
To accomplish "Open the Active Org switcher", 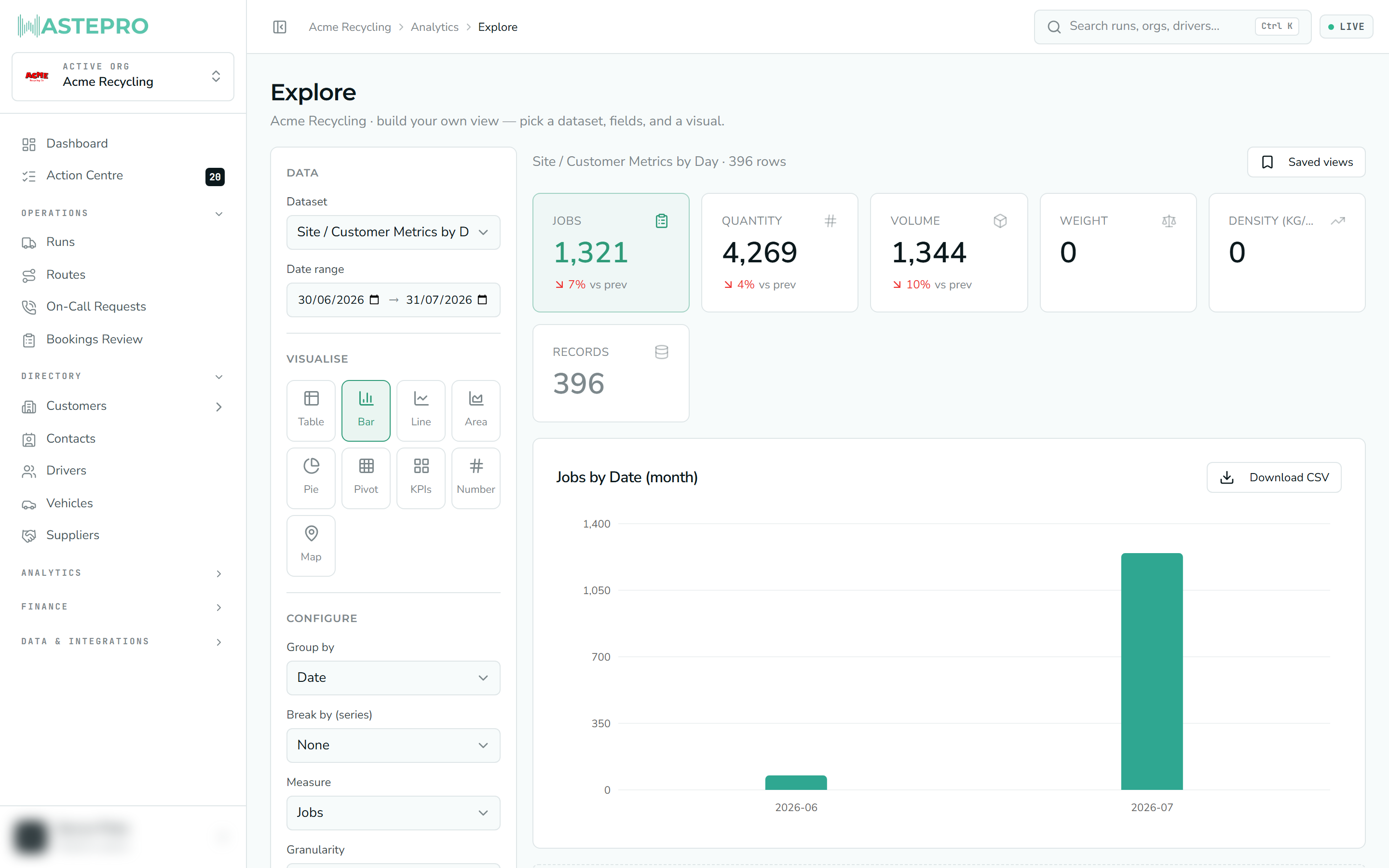I will 123,76.
